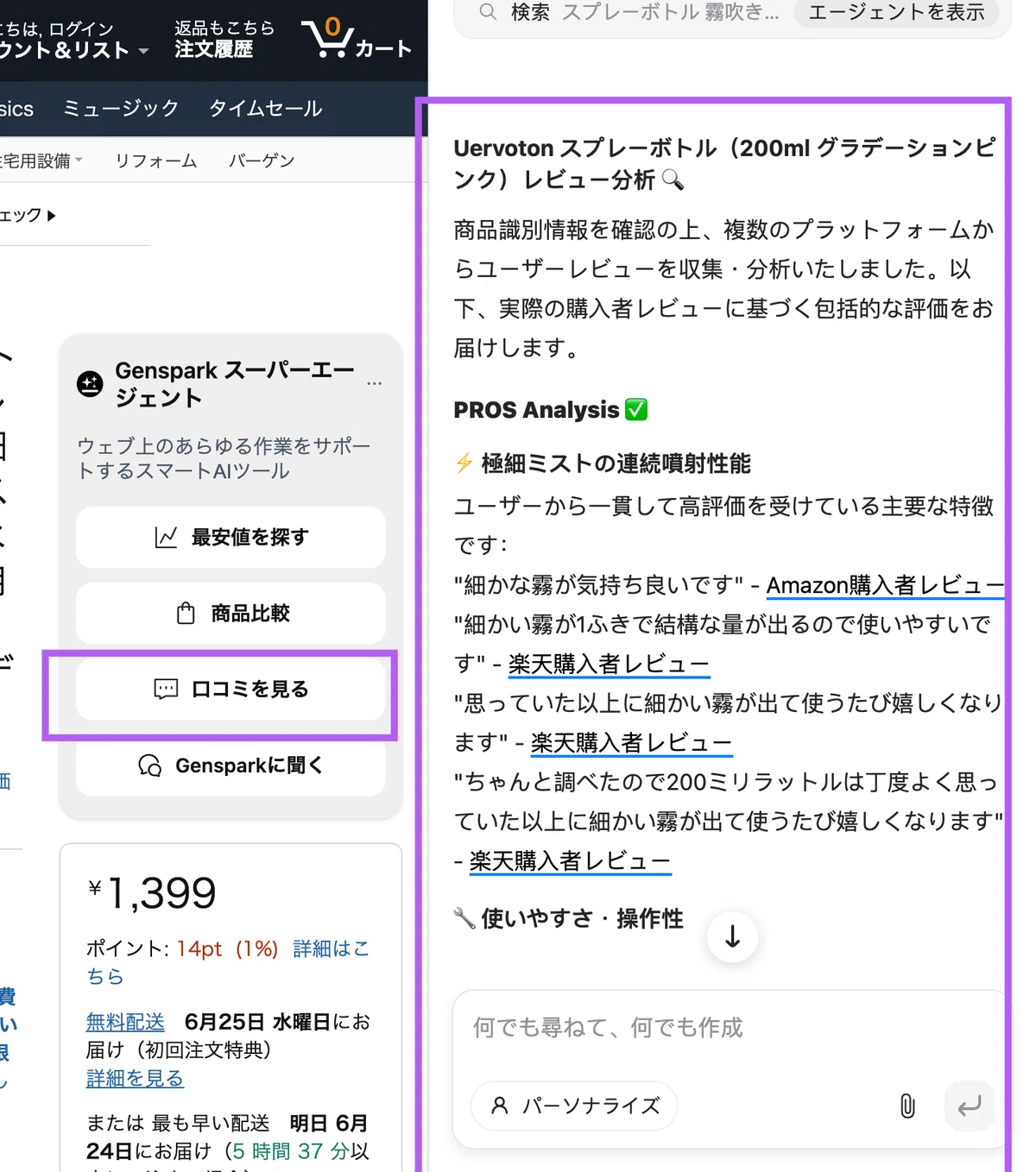Click エージェントを表示 button
1036x1172 pixels.
tap(896, 12)
